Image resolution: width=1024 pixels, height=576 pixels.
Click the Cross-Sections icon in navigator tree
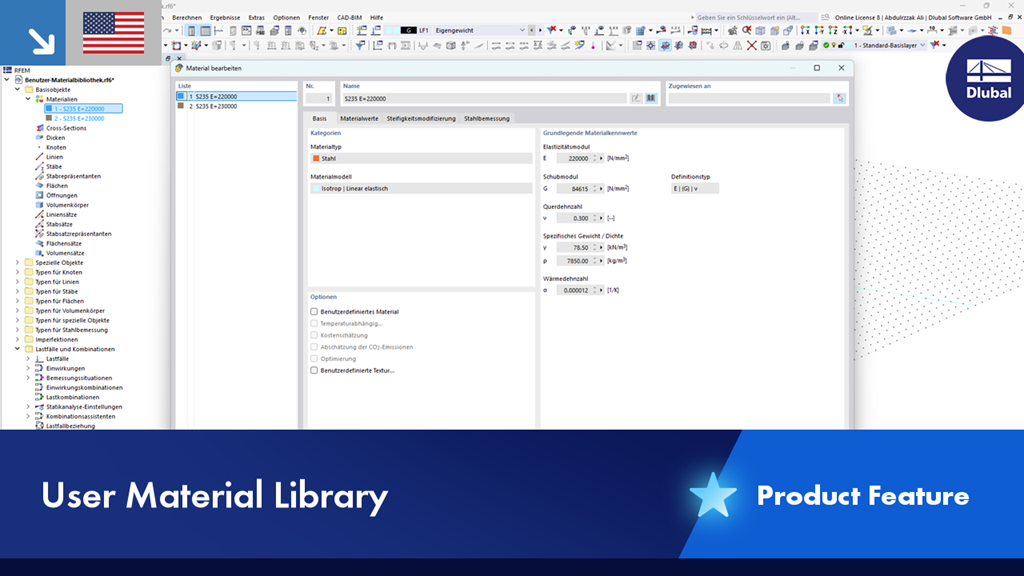coord(39,128)
